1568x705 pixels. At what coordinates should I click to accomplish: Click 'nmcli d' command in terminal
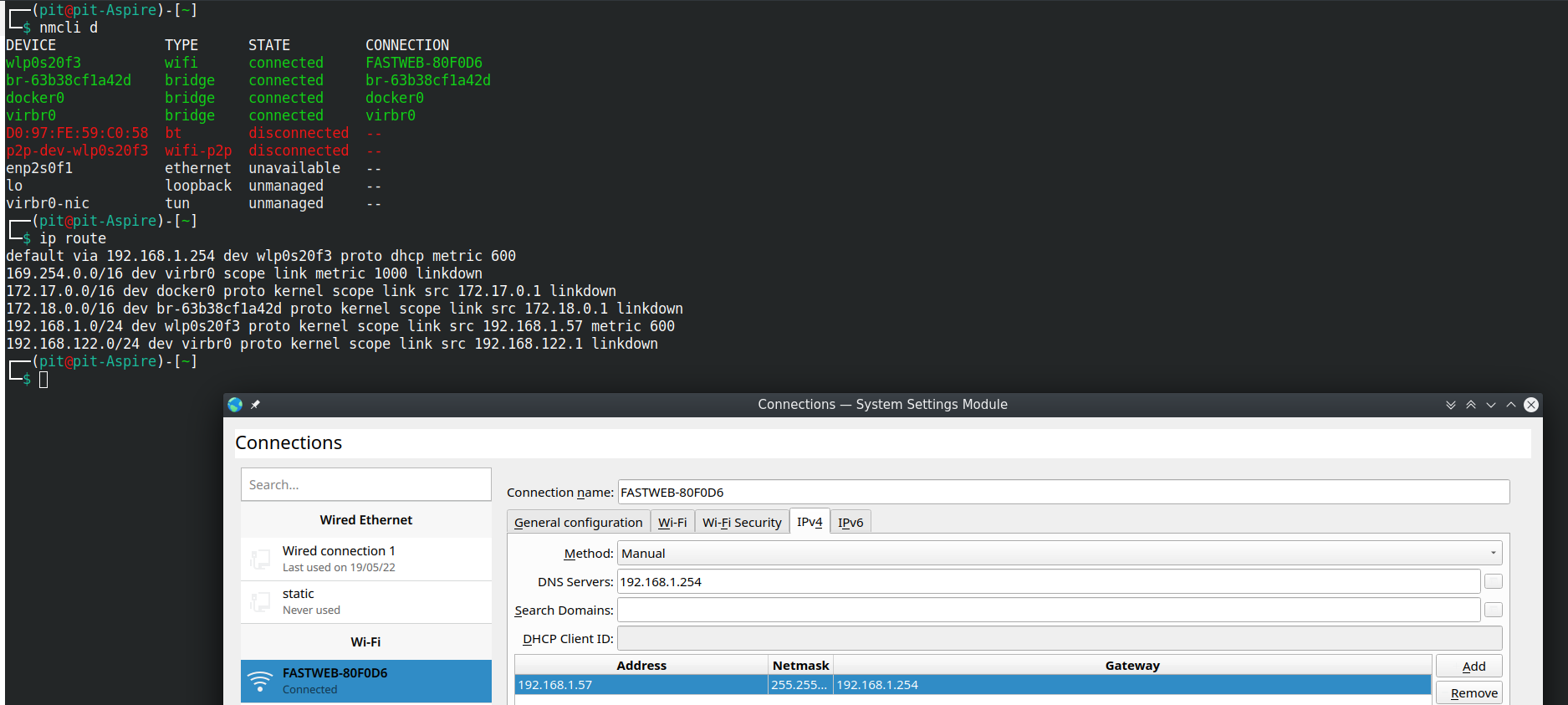tap(69, 28)
